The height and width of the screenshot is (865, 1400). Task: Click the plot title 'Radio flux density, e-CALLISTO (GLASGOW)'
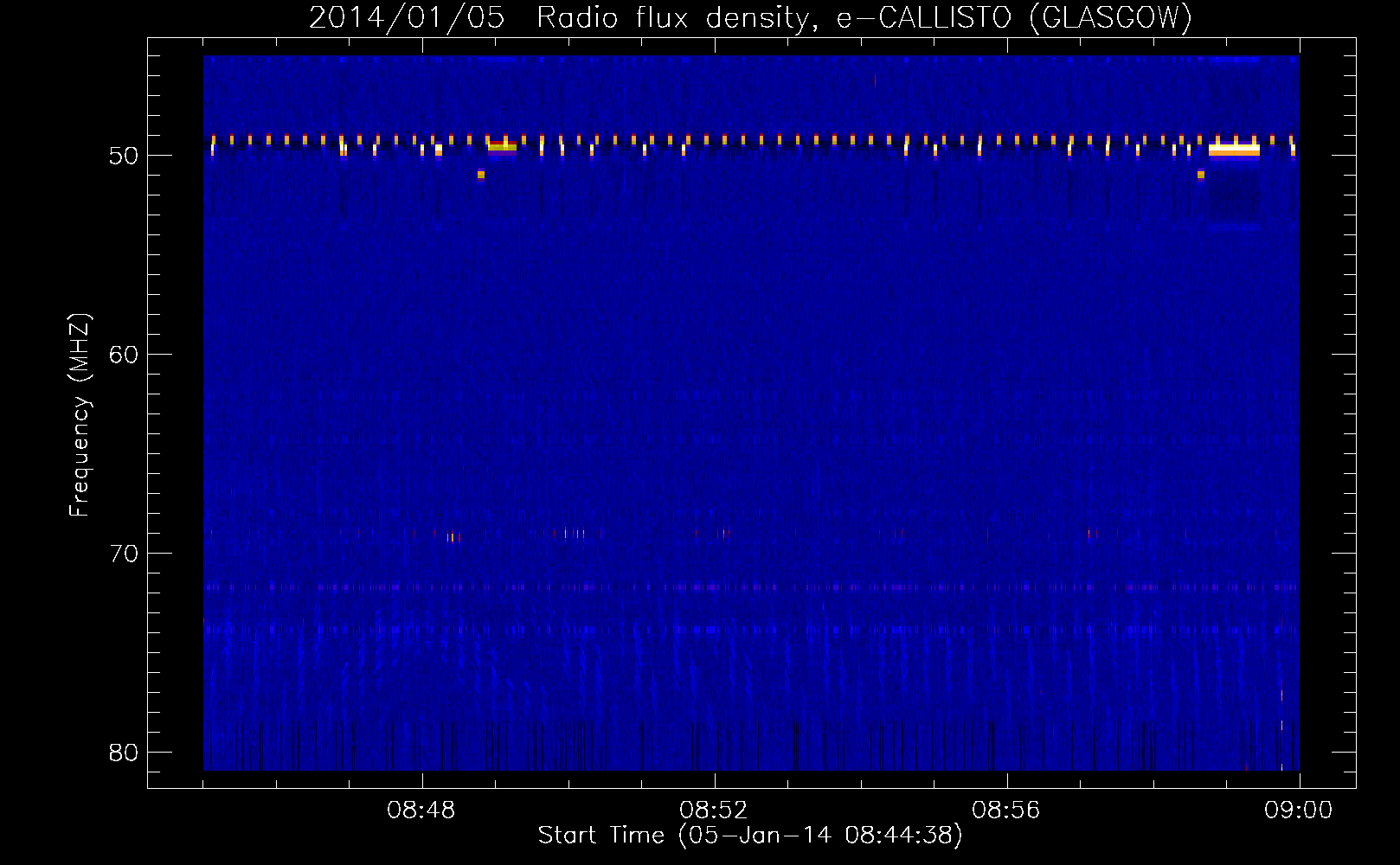[x=864, y=17]
